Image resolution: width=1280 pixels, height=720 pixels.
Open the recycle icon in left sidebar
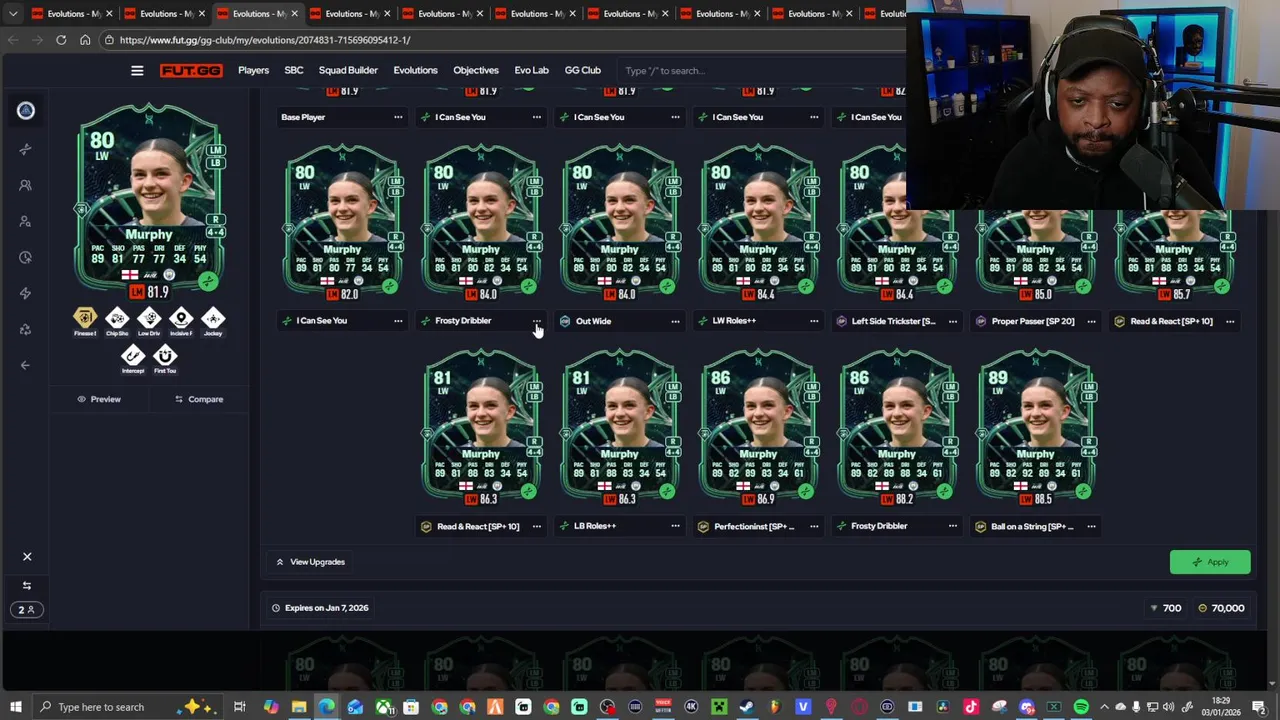coord(26,329)
